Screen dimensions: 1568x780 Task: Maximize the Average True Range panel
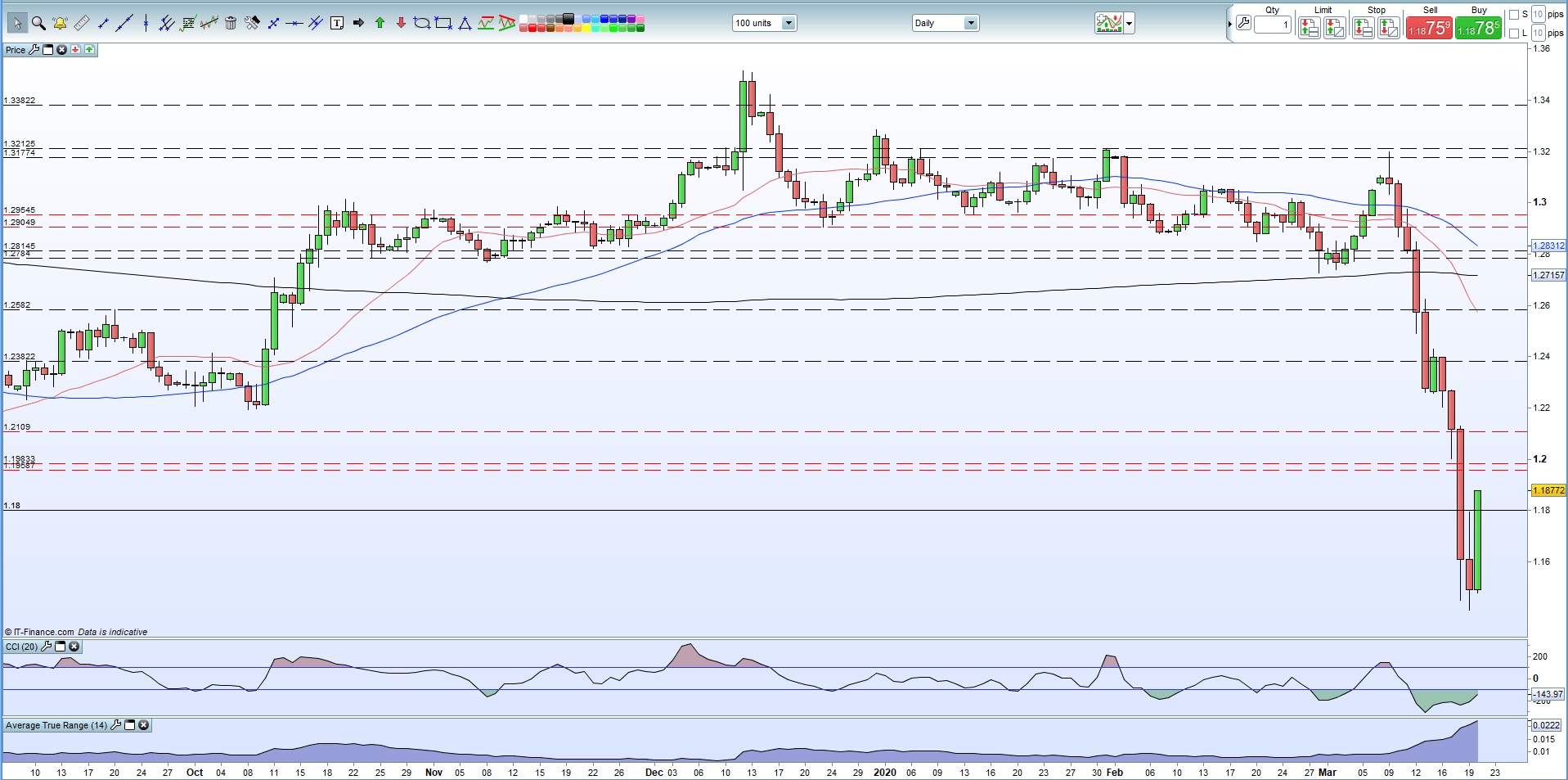click(x=129, y=725)
